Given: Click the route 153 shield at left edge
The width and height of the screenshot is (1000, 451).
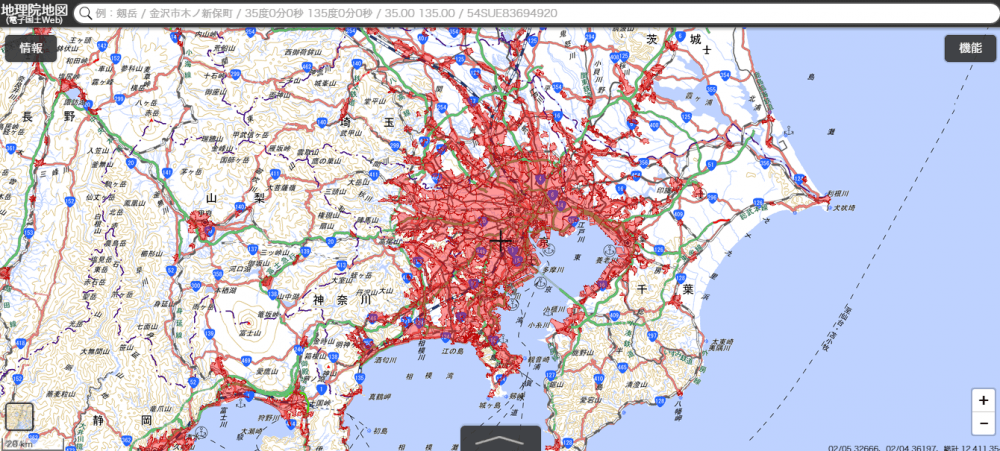Looking at the screenshot, I should tap(28, 233).
